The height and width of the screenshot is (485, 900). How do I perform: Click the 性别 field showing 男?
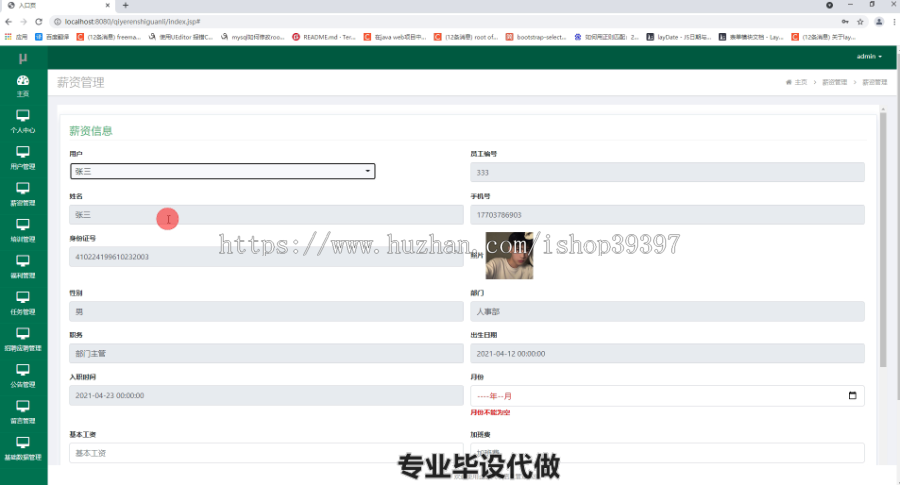266,311
